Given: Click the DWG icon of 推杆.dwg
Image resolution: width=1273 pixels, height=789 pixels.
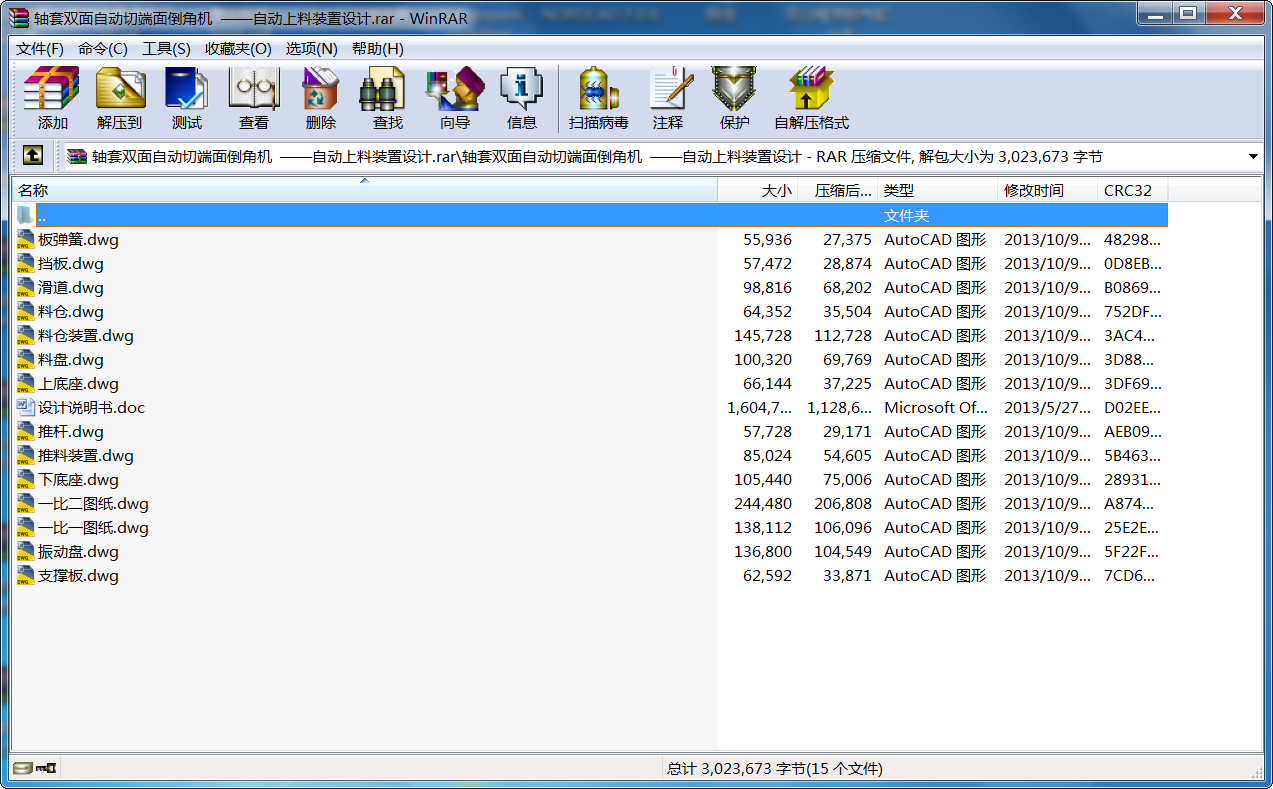Looking at the screenshot, I should (x=26, y=431).
